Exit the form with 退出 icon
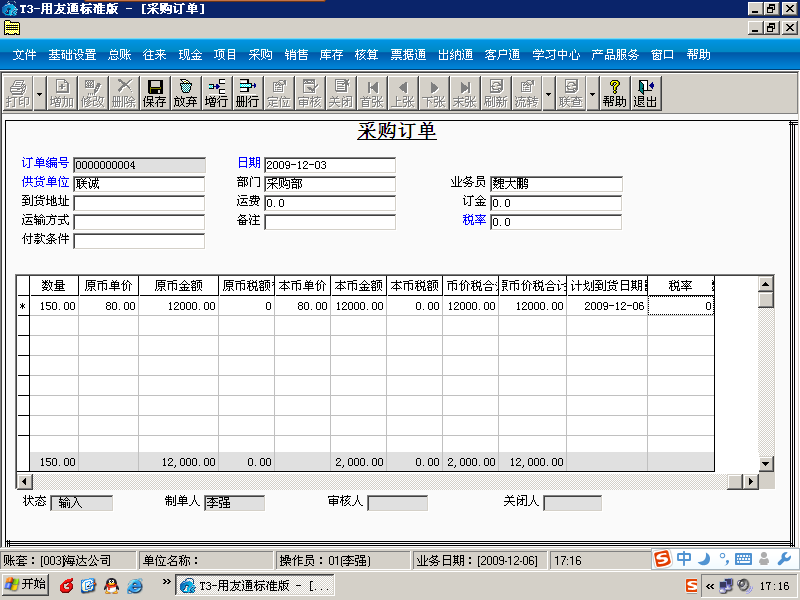Viewport: 800px width, 600px height. 646,93
